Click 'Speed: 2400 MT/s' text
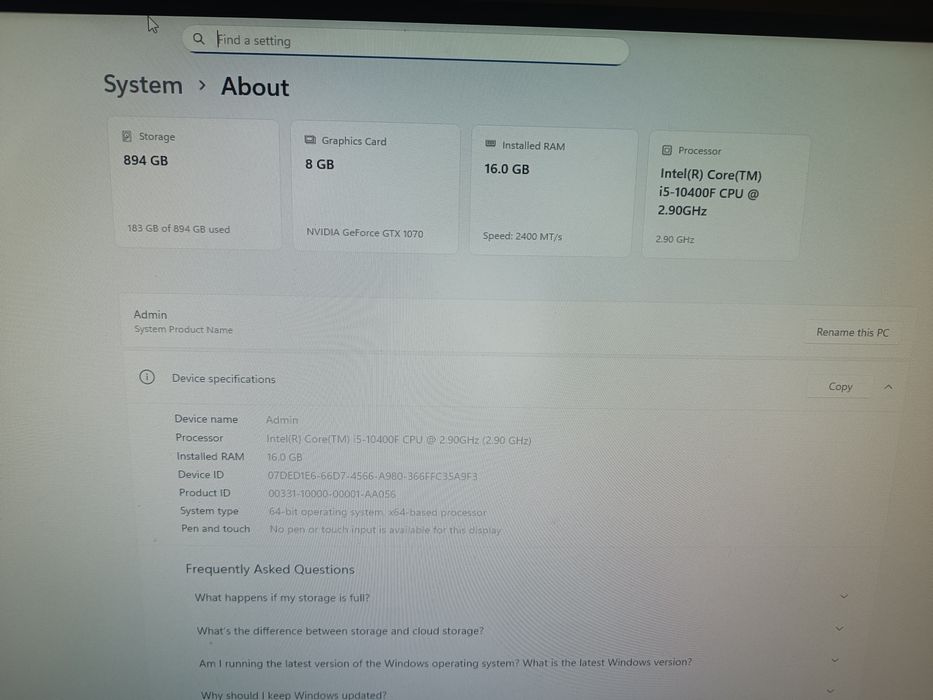This screenshot has height=700, width=933. [522, 236]
